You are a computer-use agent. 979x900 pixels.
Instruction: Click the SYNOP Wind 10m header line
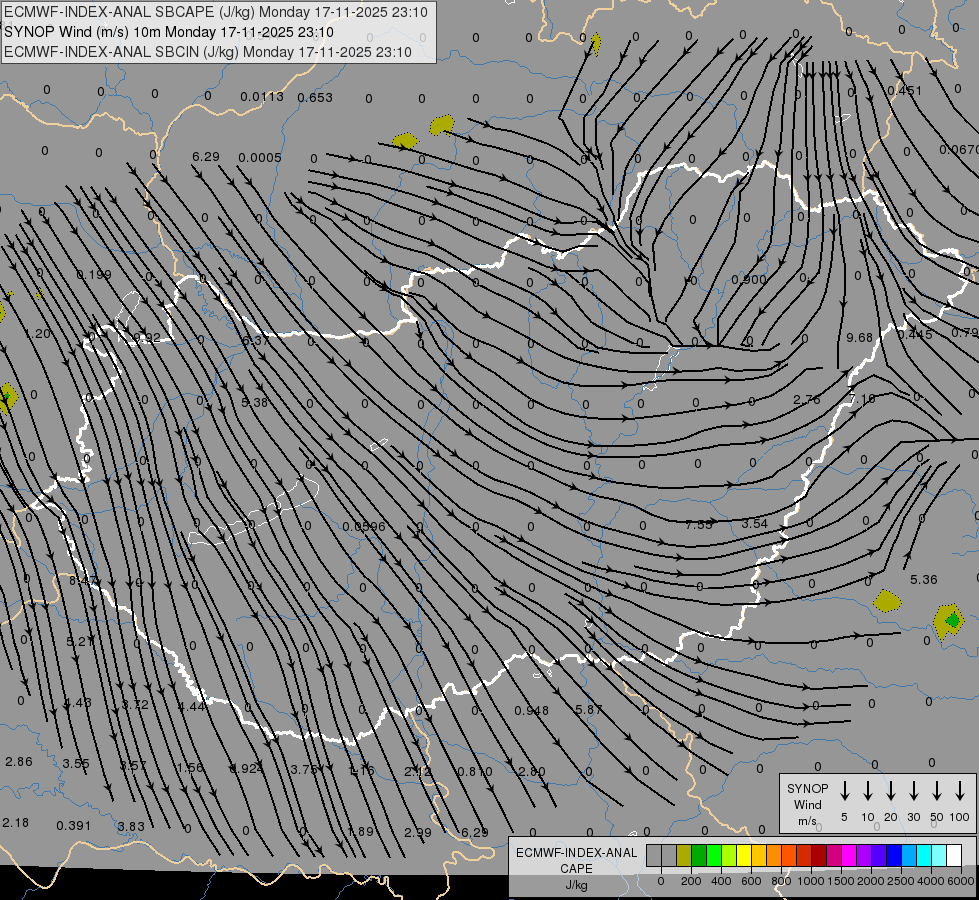169,32
